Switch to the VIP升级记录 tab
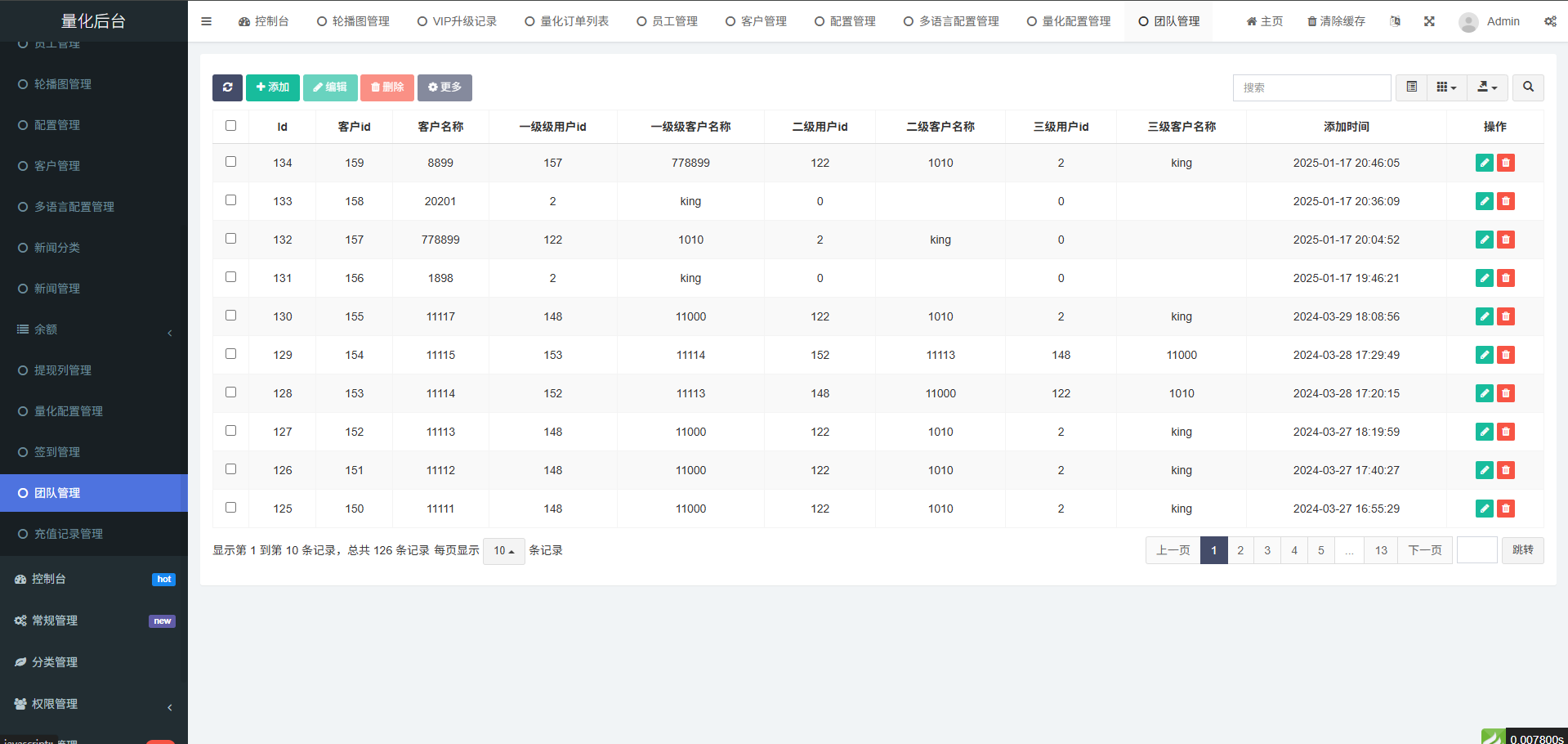 point(457,21)
